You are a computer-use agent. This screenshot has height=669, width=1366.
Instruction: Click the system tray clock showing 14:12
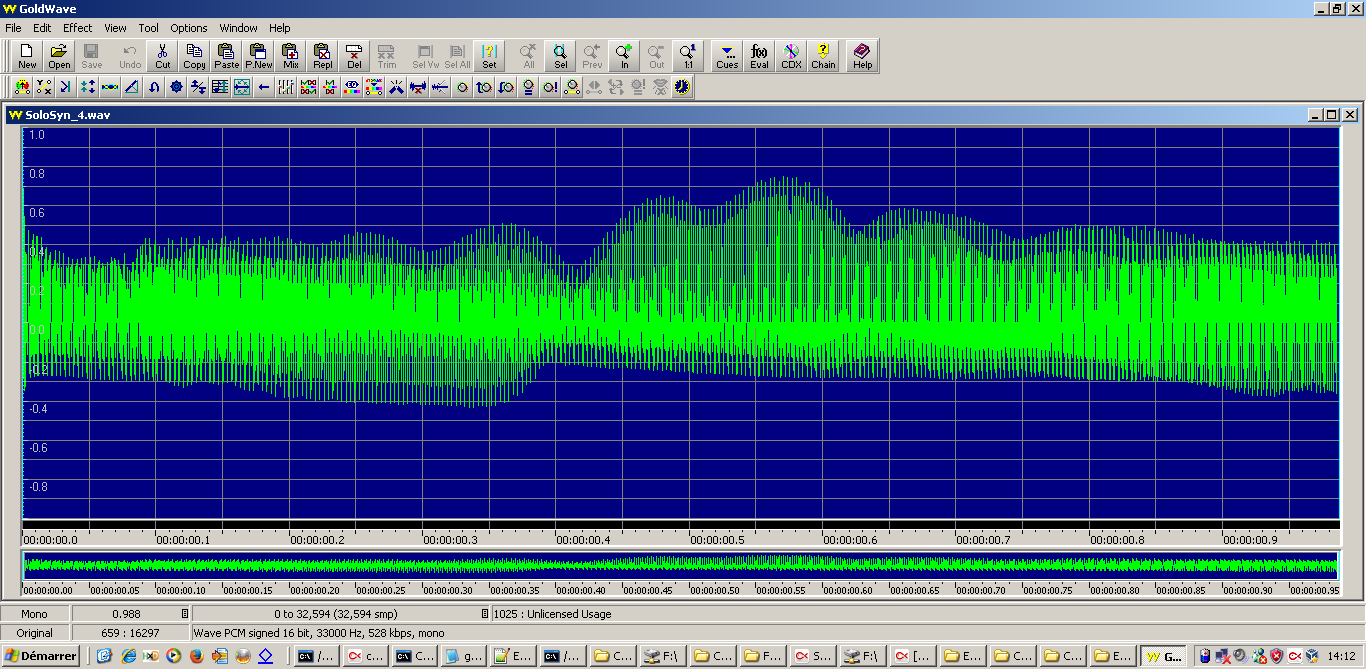(x=1342, y=657)
